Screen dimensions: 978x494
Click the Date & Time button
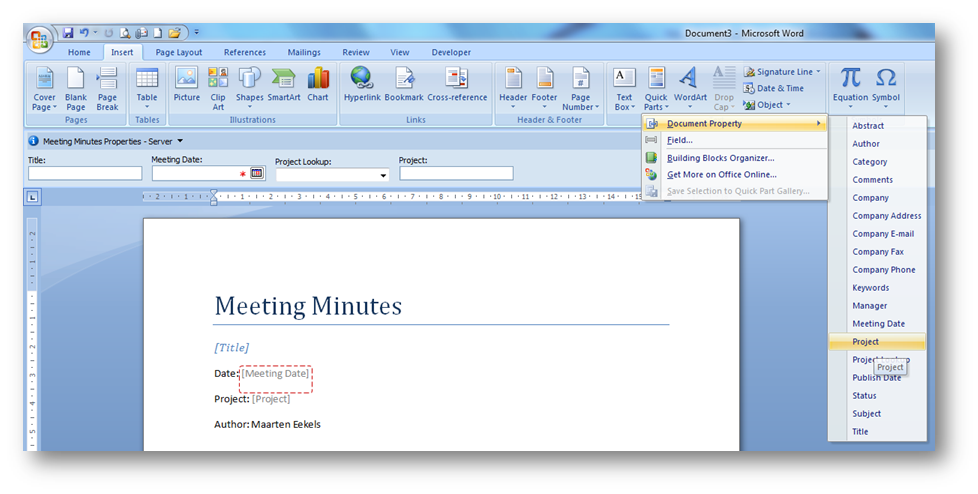[x=773, y=89]
